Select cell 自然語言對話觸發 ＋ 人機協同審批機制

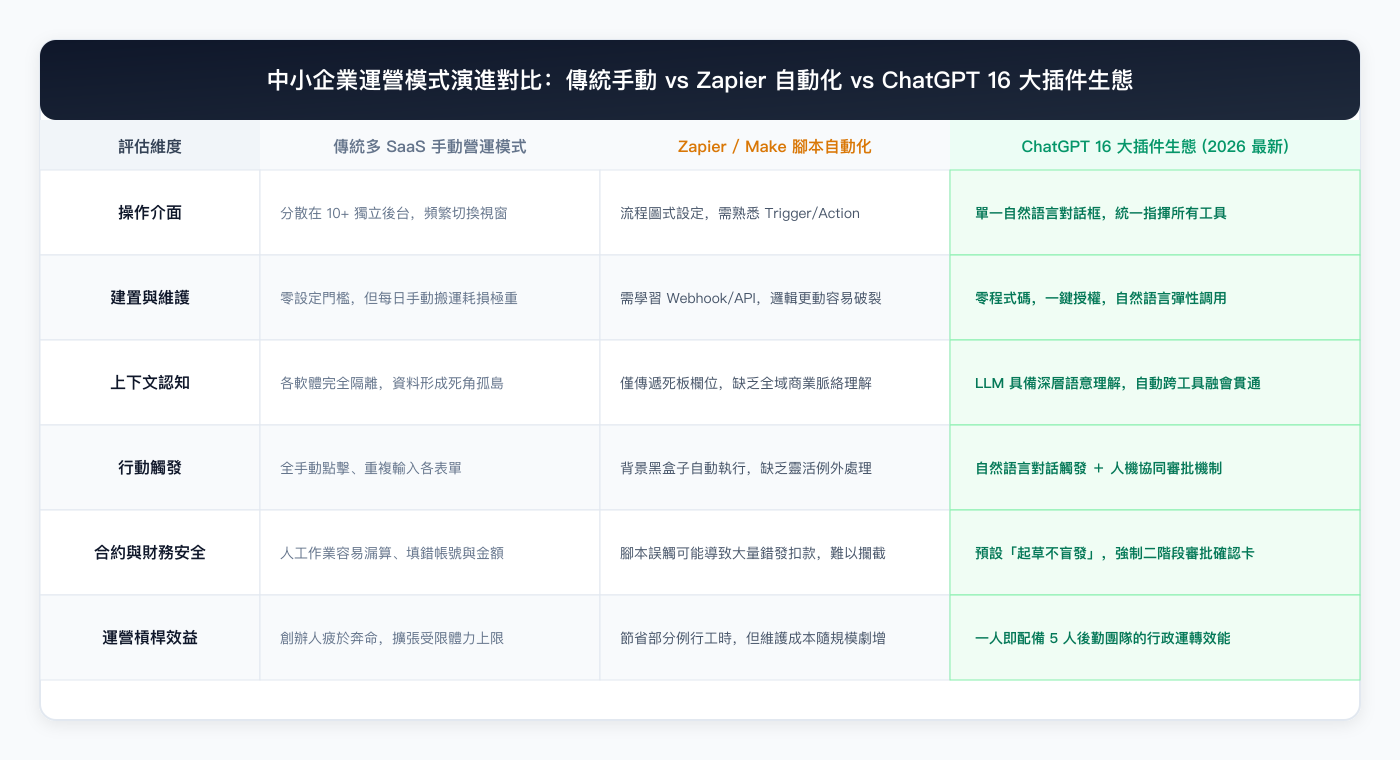[1155, 468]
